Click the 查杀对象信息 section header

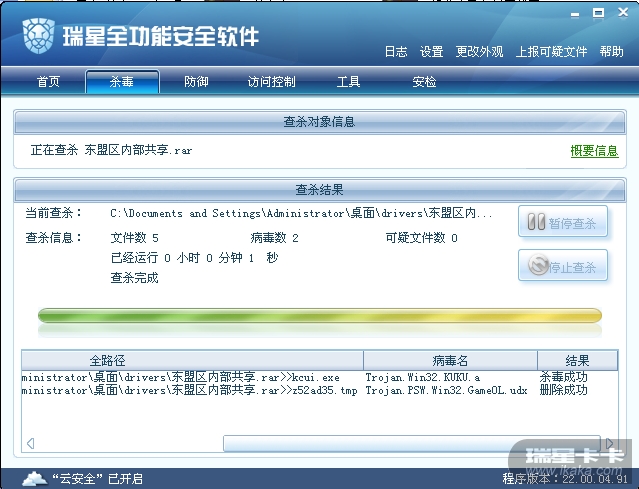(320, 121)
